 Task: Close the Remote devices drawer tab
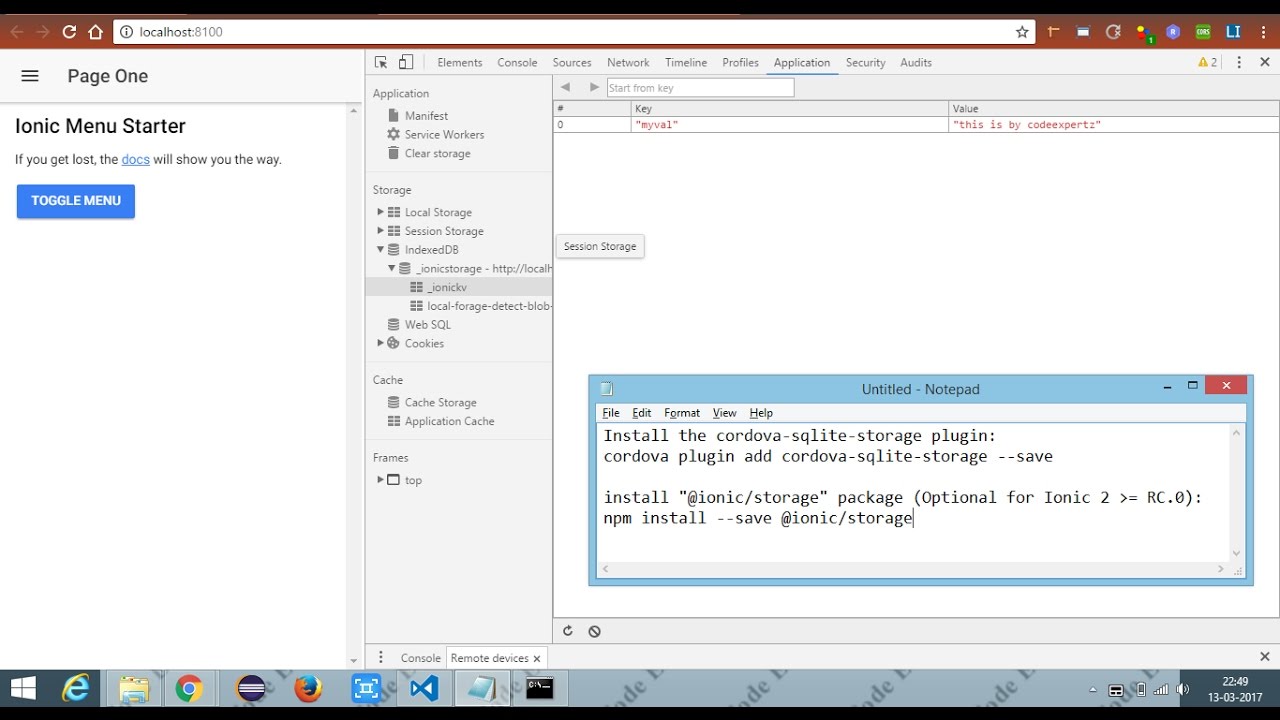coord(537,658)
